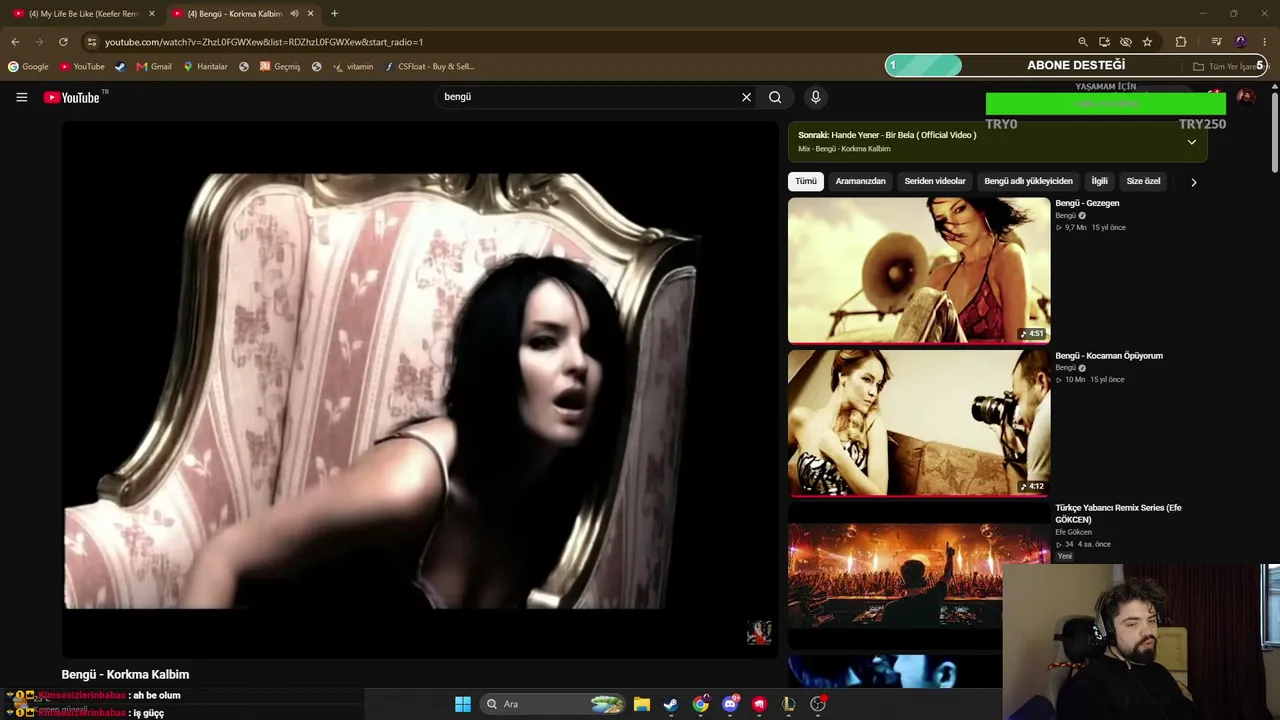This screenshot has width=1280, height=720.
Task: Mute the Bengü - Korkma Kalbim tab audio
Action: (294, 14)
